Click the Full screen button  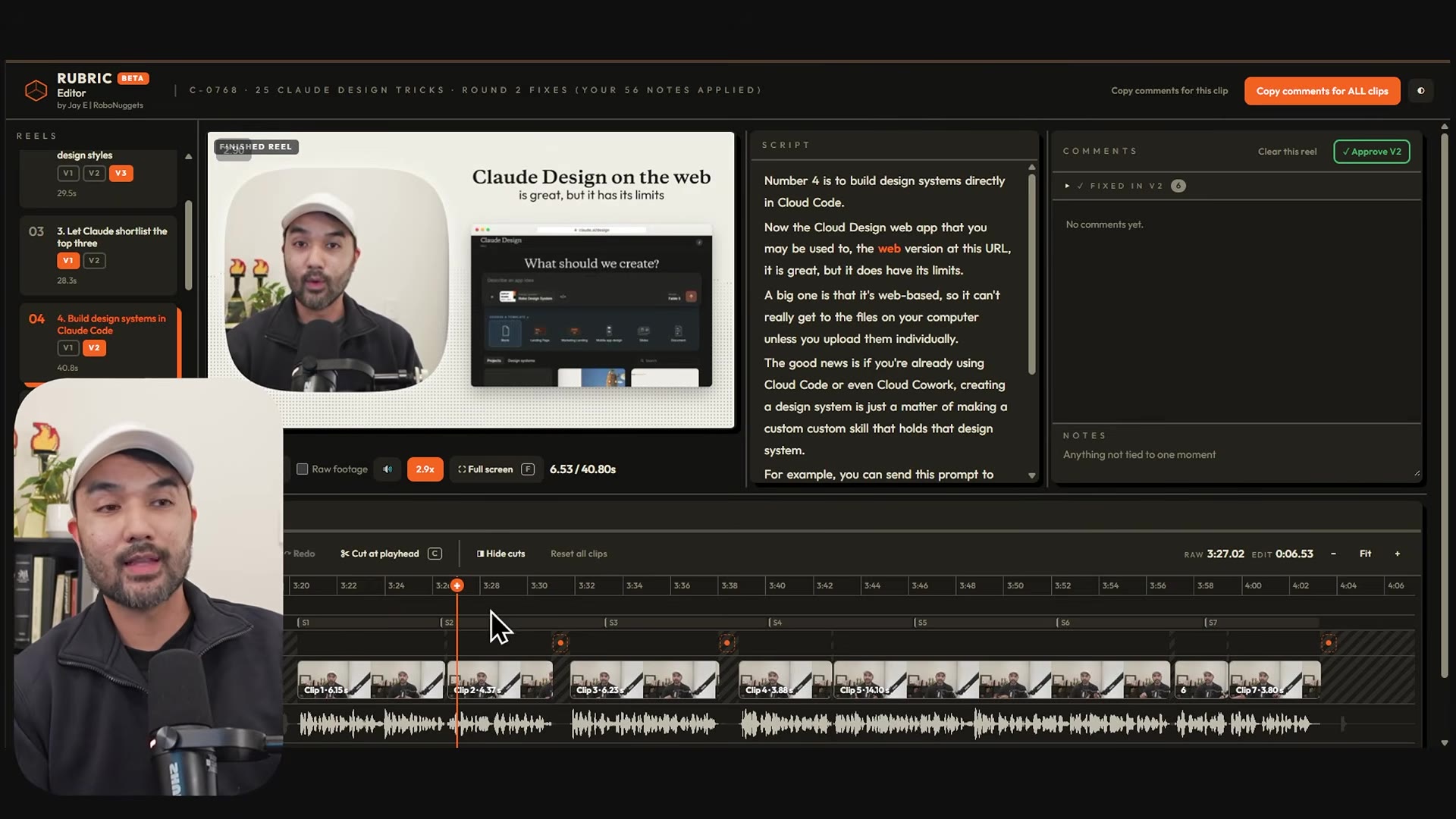[x=497, y=469]
